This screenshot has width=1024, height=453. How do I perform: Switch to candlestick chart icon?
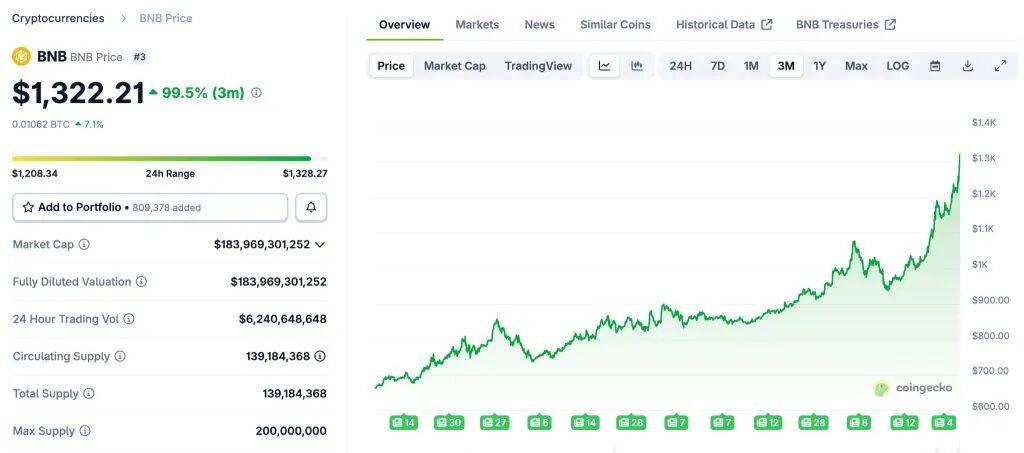tap(636, 66)
